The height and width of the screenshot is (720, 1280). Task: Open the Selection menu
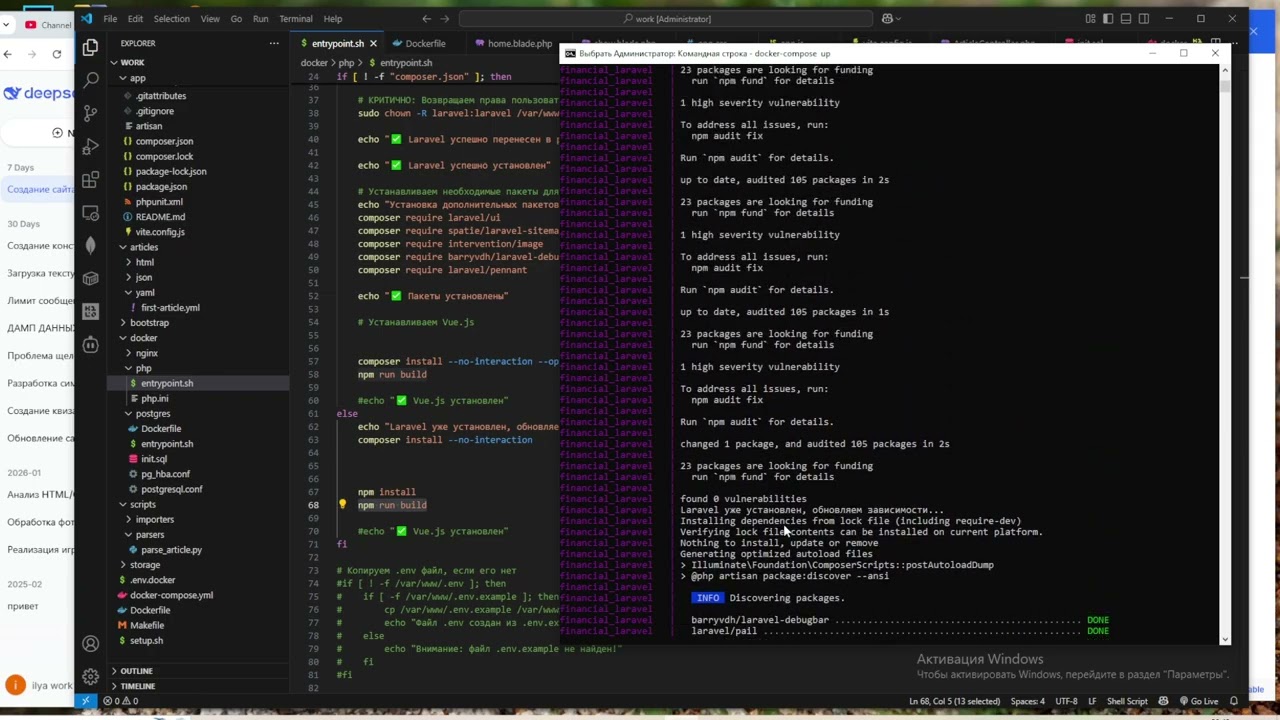pos(171,18)
